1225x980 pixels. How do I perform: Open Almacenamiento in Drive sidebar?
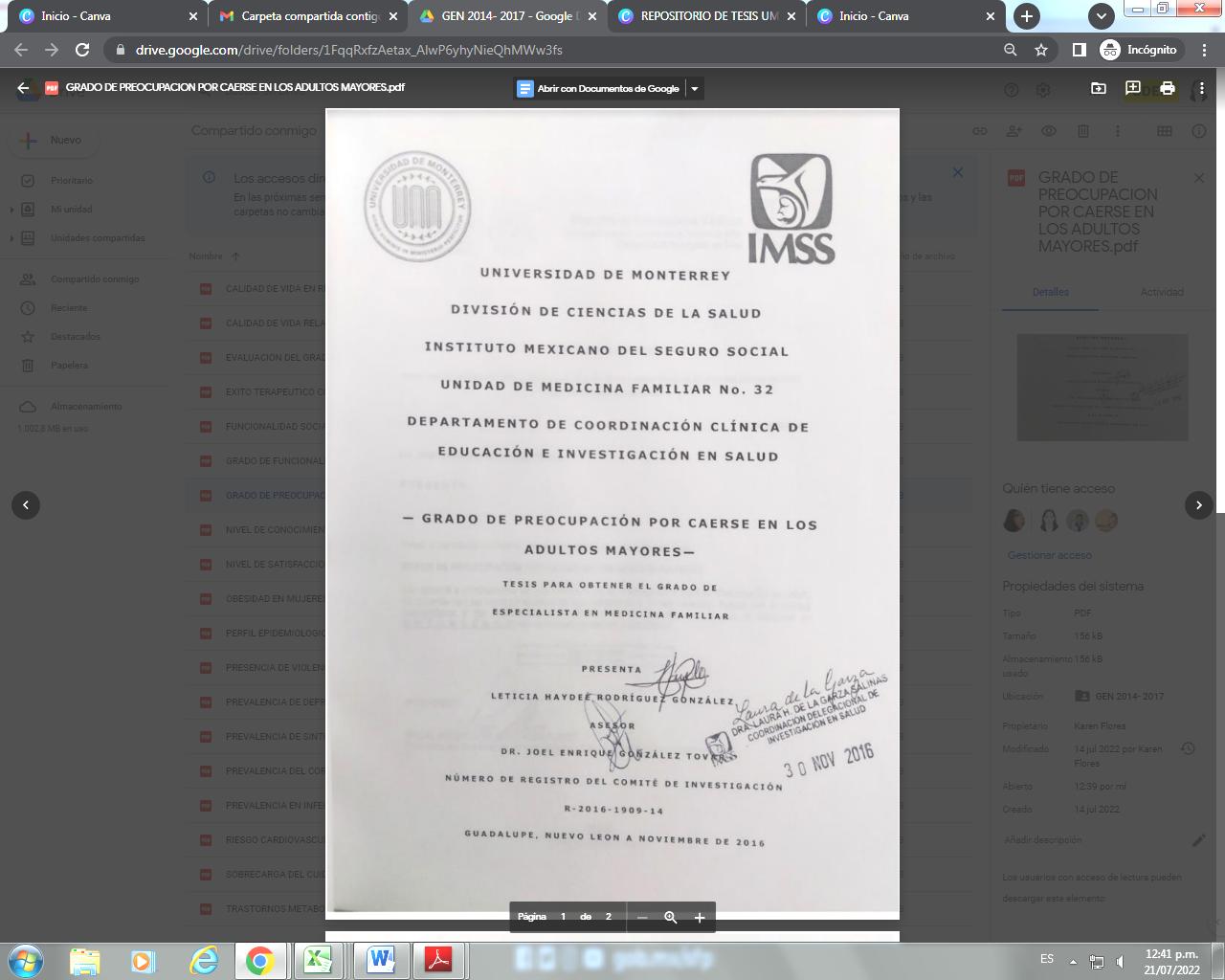pyautogui.click(x=86, y=407)
